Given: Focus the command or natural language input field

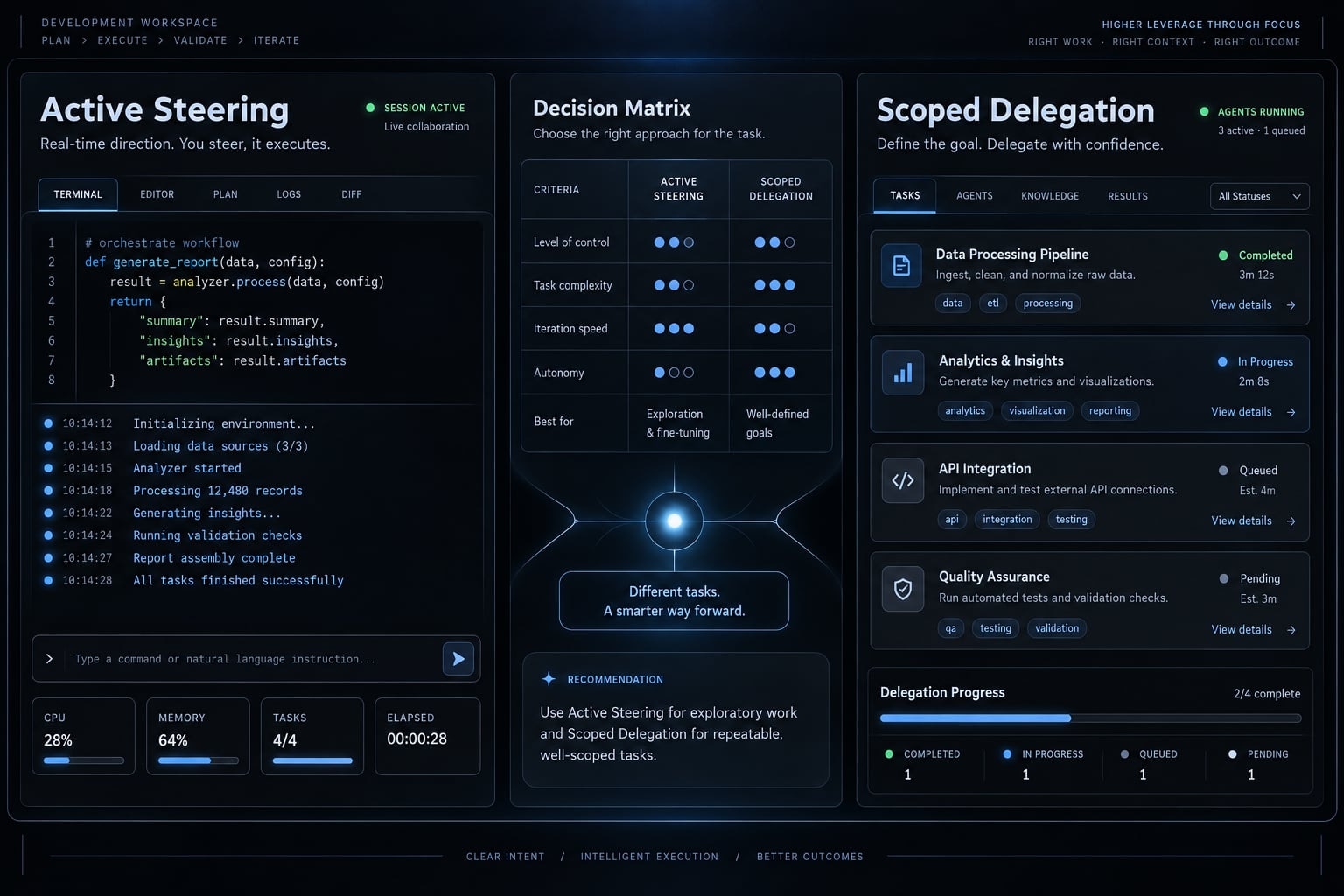Looking at the screenshot, I should tap(255, 659).
